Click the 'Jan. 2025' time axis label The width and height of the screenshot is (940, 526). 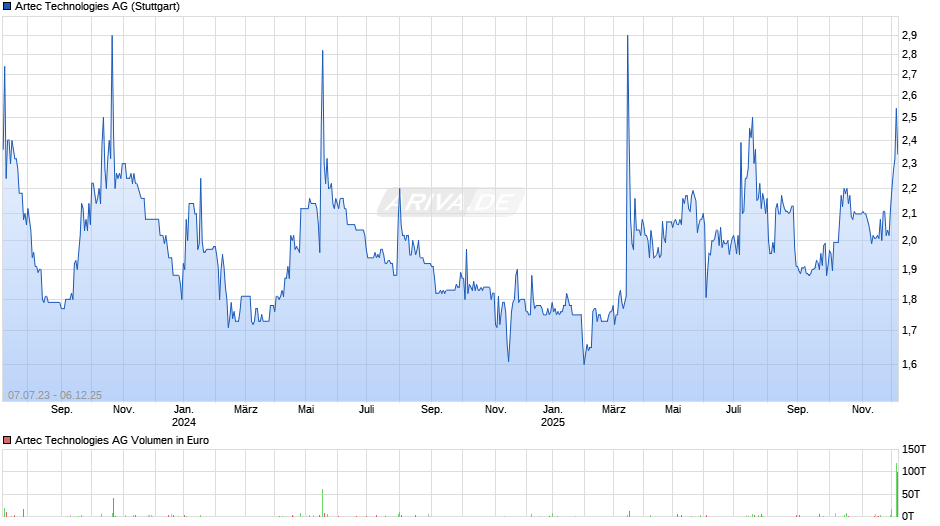coord(553,416)
